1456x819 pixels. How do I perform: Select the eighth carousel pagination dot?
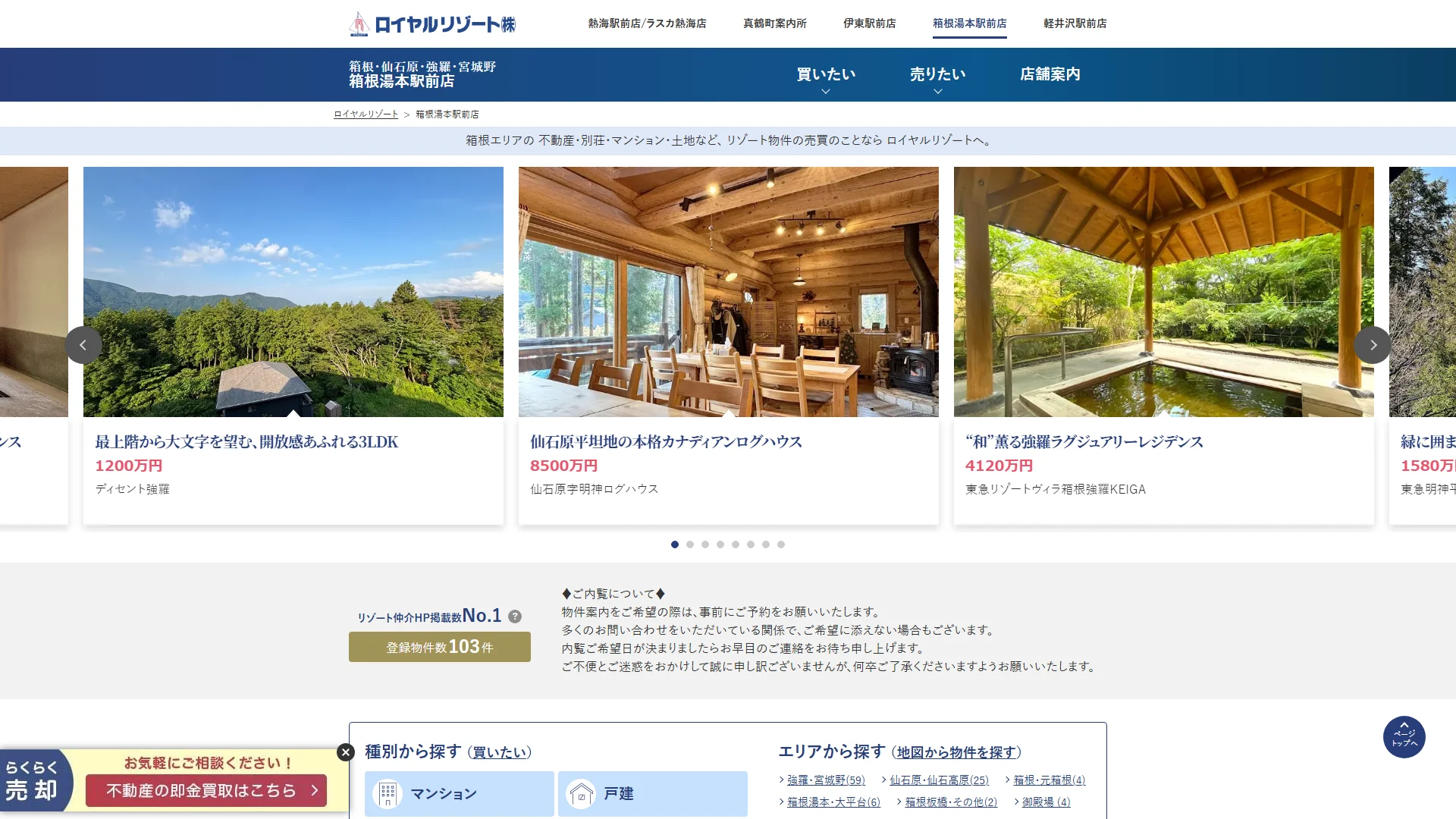[x=781, y=544]
